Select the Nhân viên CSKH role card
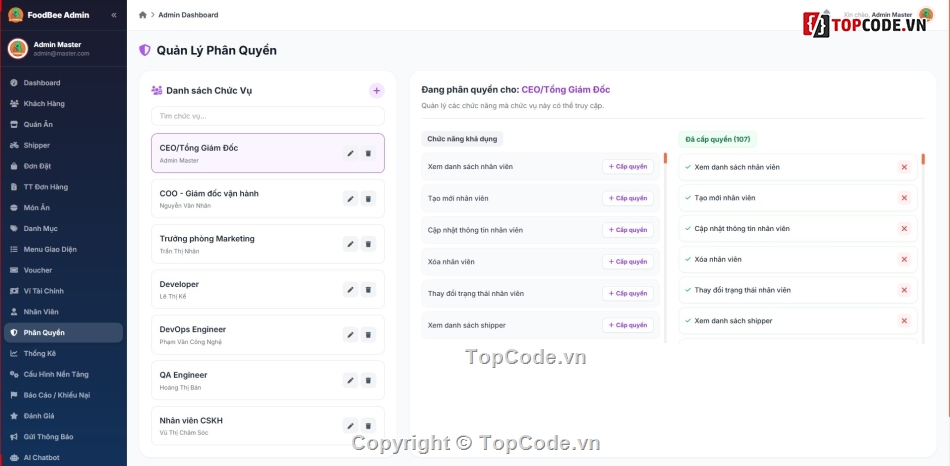The image size is (950, 466). coord(268,426)
